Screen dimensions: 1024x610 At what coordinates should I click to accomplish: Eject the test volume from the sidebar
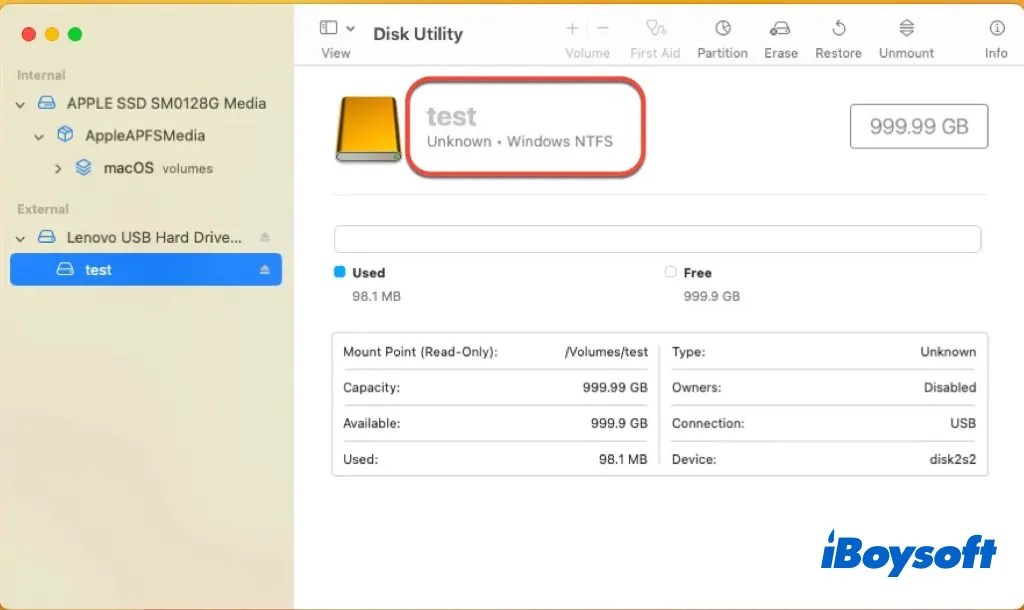click(x=264, y=269)
